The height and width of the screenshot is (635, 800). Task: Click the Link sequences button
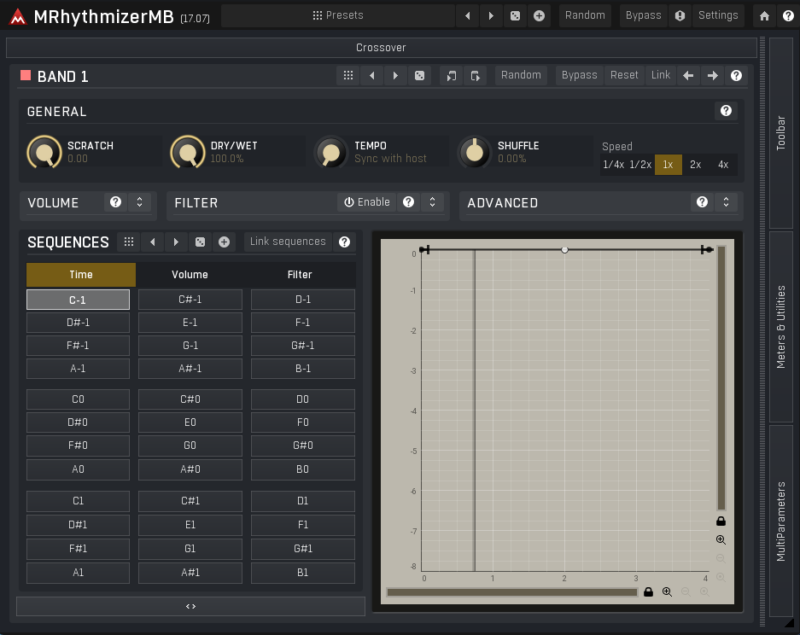point(288,242)
